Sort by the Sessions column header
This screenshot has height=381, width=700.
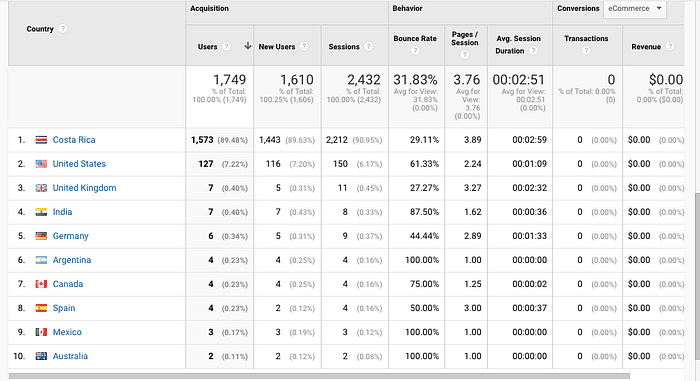pos(344,46)
